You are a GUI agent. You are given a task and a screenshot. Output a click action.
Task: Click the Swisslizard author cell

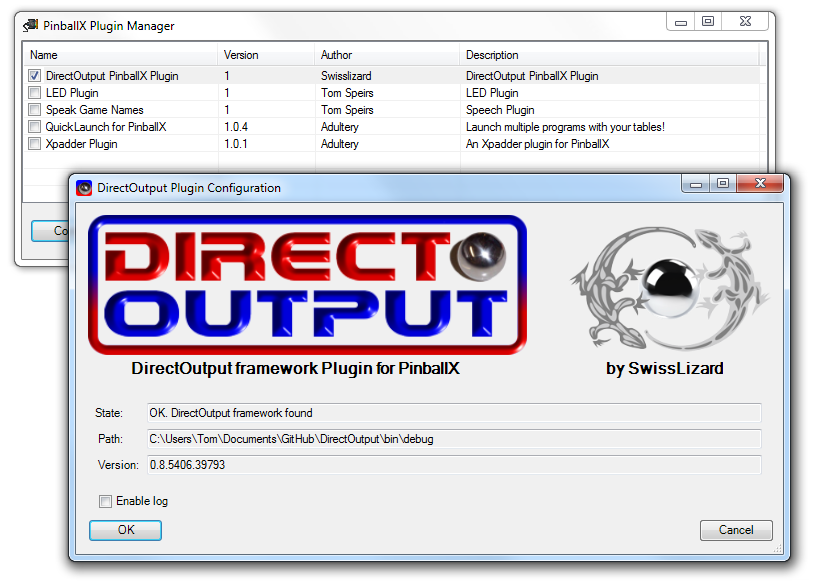click(346, 76)
